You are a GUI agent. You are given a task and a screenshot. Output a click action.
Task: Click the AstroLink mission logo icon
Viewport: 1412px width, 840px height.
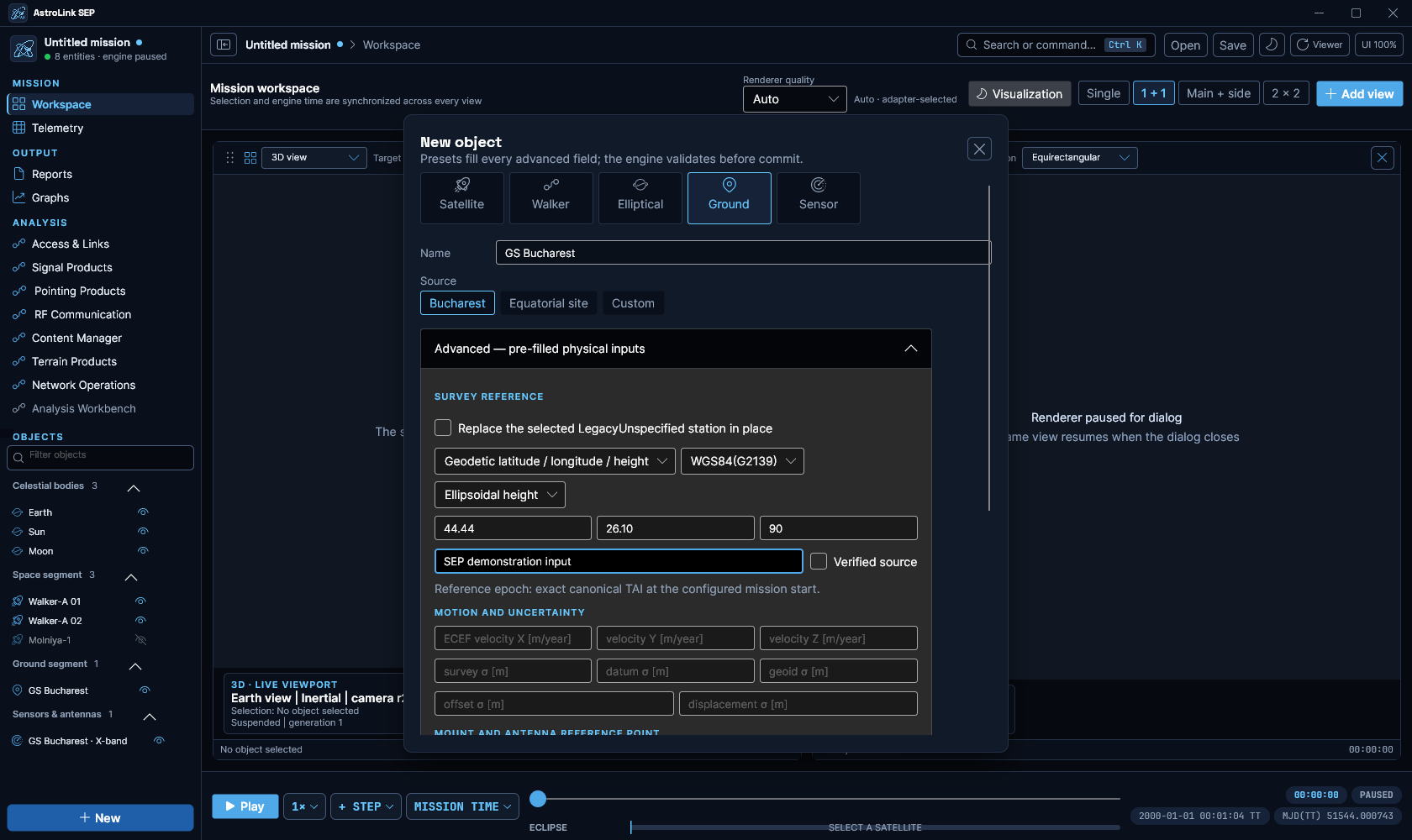tap(24, 49)
